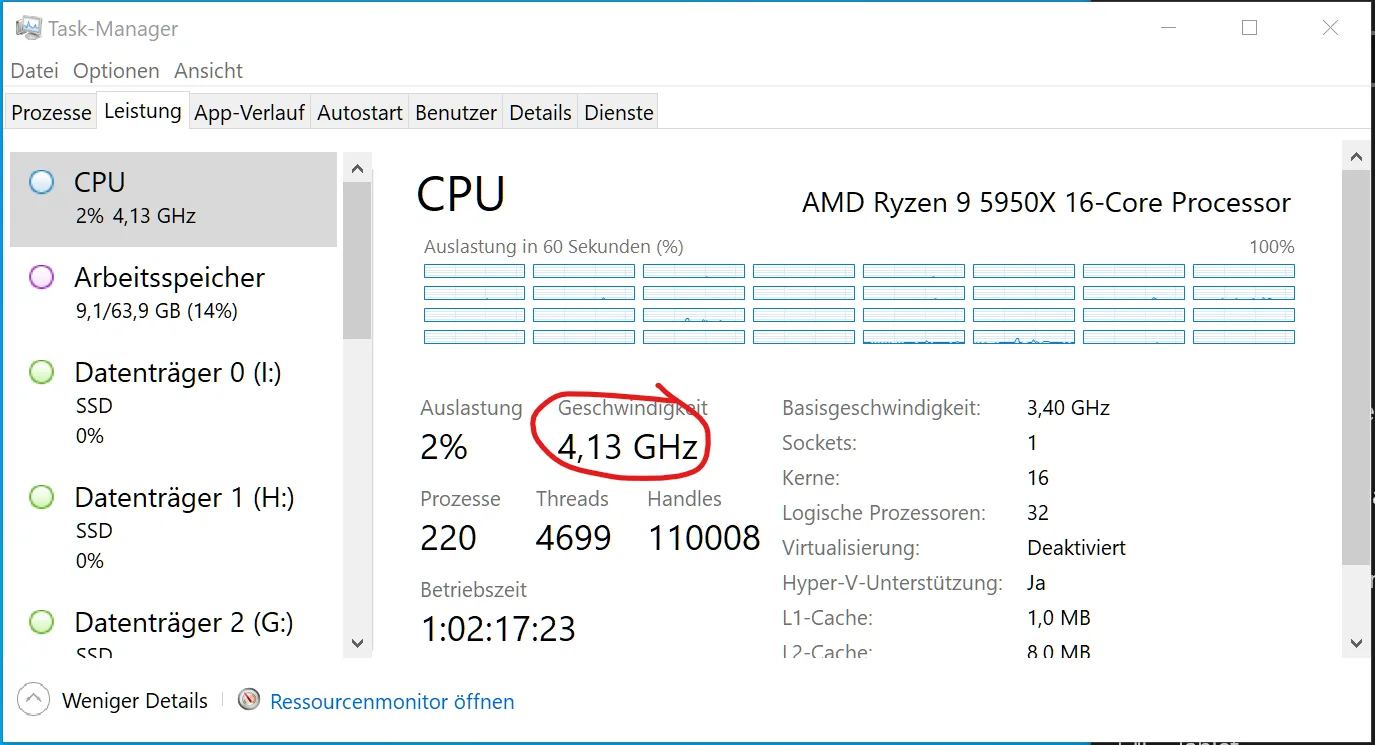Click the CPU details pane scrollbar thumb
This screenshot has width=1375, height=745.
point(1356,368)
